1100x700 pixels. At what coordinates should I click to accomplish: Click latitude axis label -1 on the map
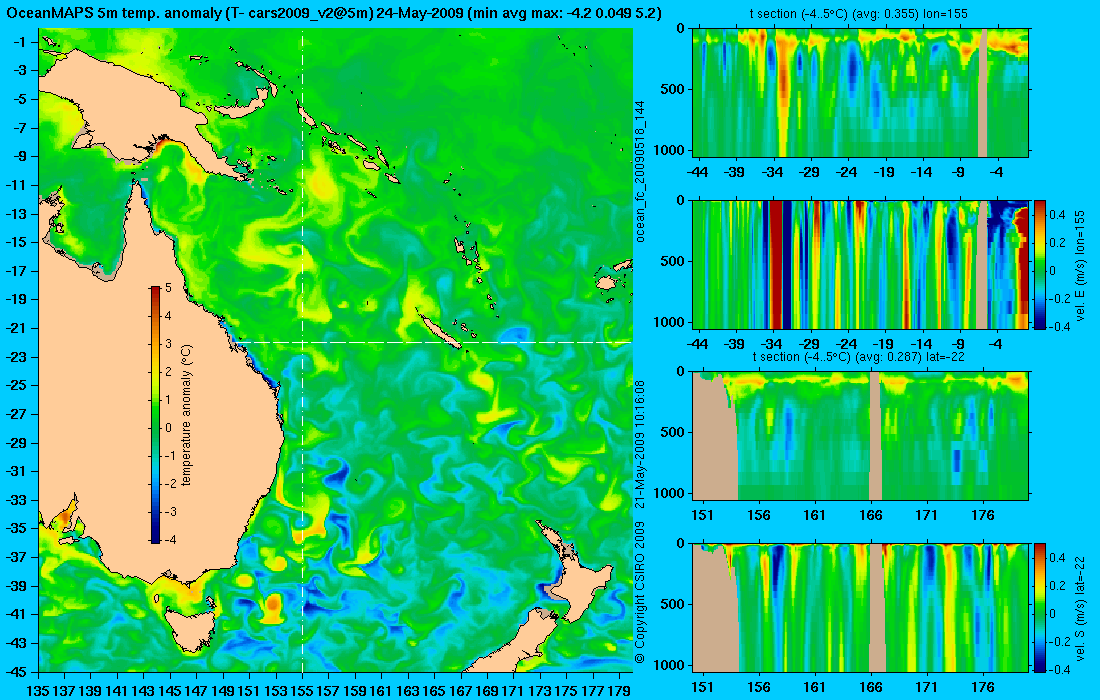pyautogui.click(x=20, y=42)
